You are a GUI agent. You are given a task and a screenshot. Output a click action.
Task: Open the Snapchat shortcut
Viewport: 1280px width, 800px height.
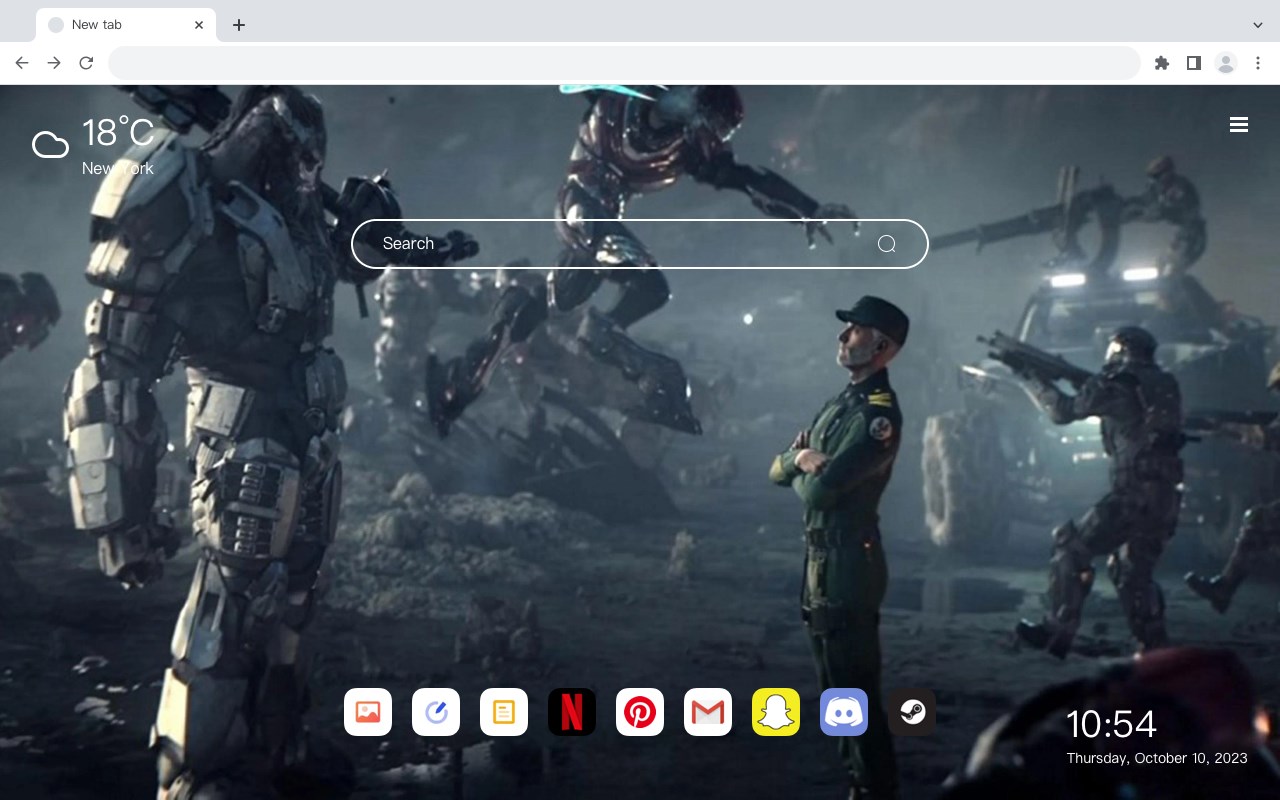(776, 712)
